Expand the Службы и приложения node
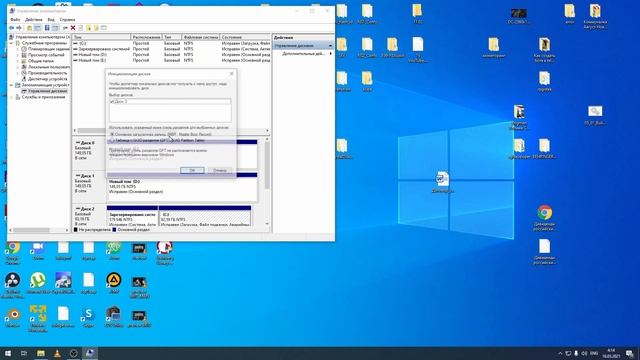The width and height of the screenshot is (640, 360). tap(11, 97)
